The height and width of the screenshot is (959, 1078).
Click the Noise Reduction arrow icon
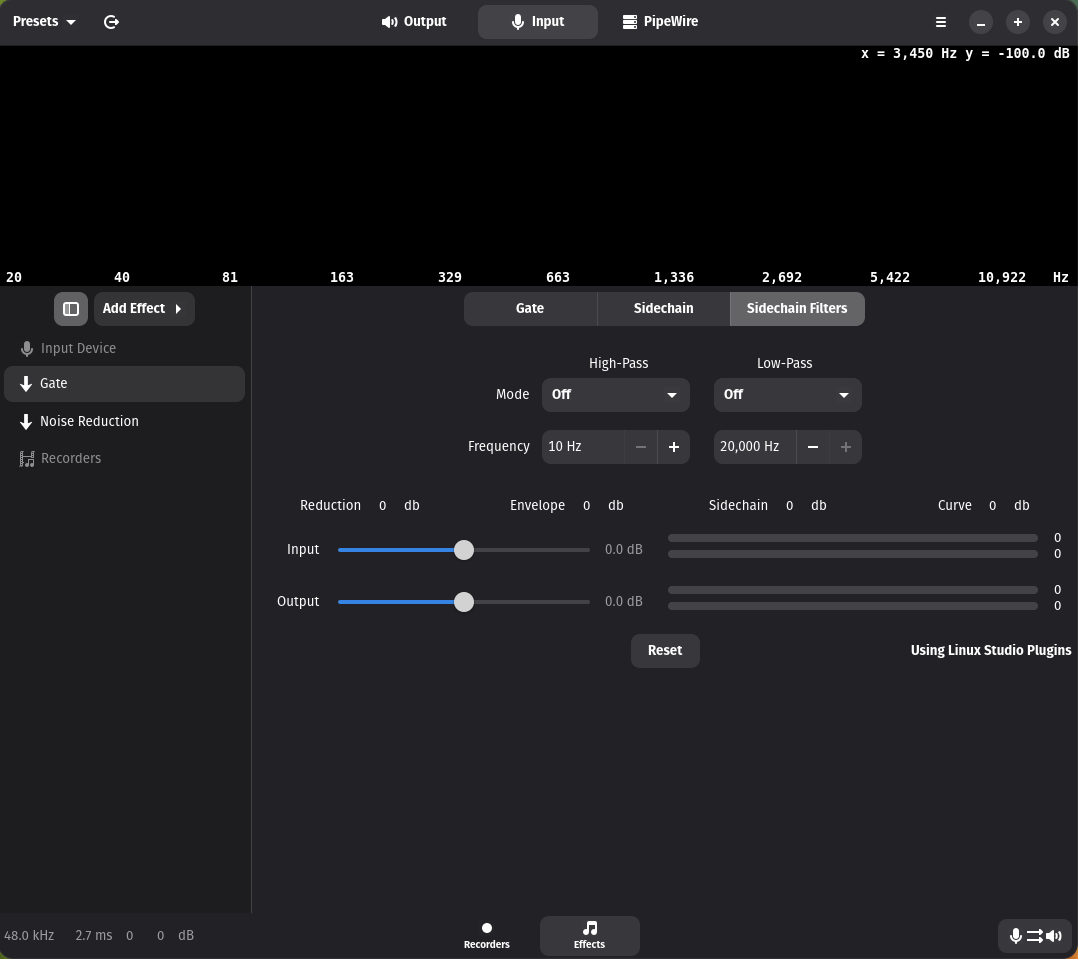coord(26,422)
